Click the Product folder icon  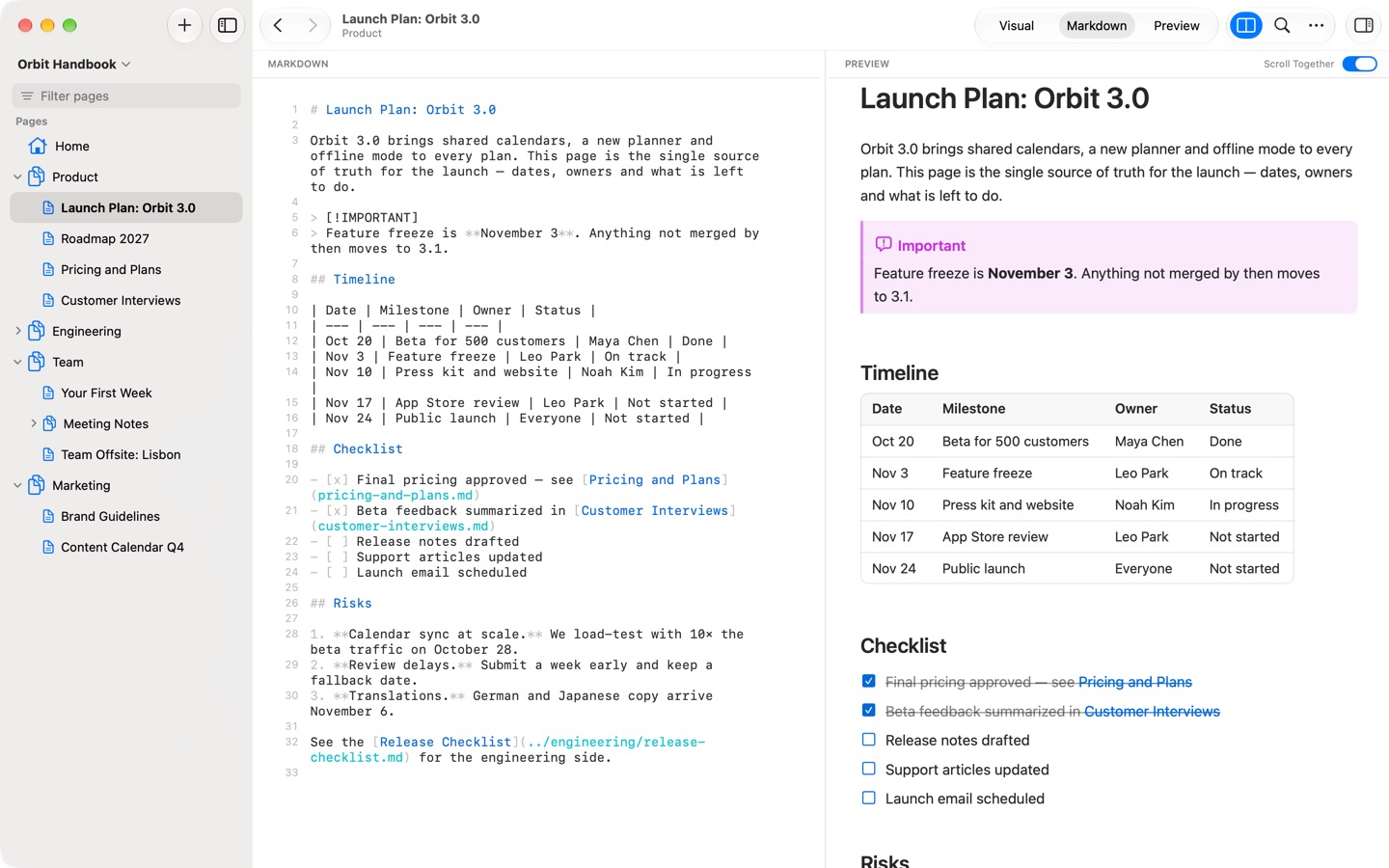37,176
